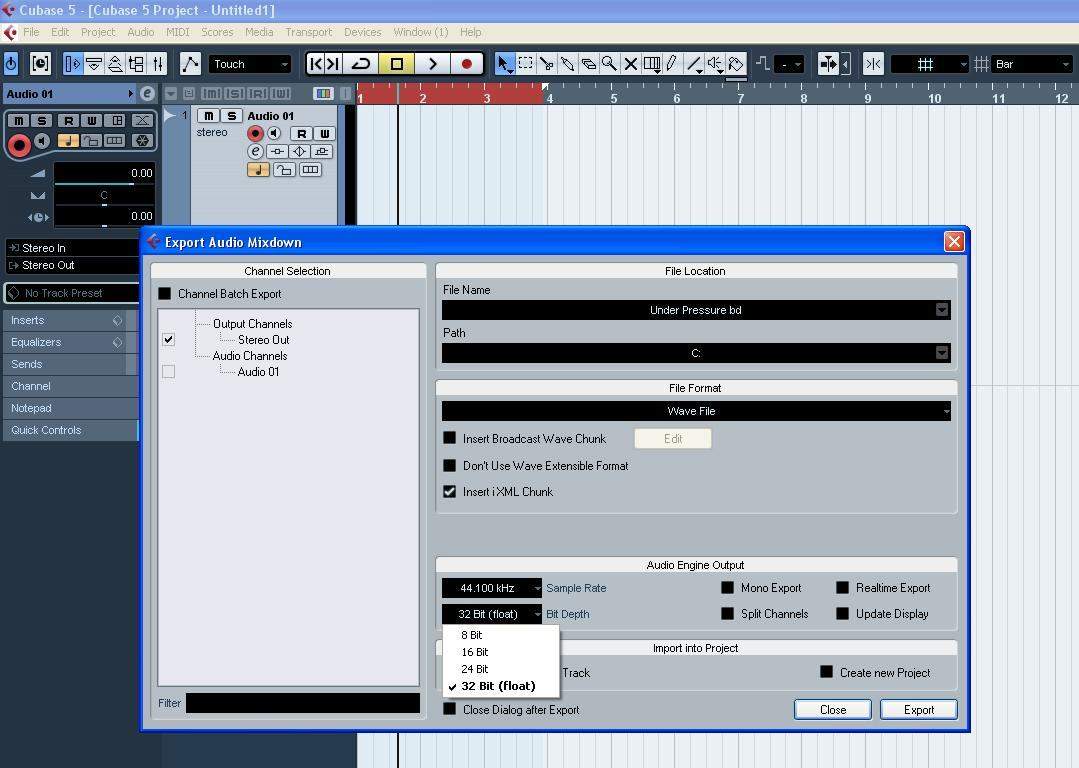Viewport: 1079px width, 768px height.
Task: Open the Transport menu
Action: pos(308,32)
